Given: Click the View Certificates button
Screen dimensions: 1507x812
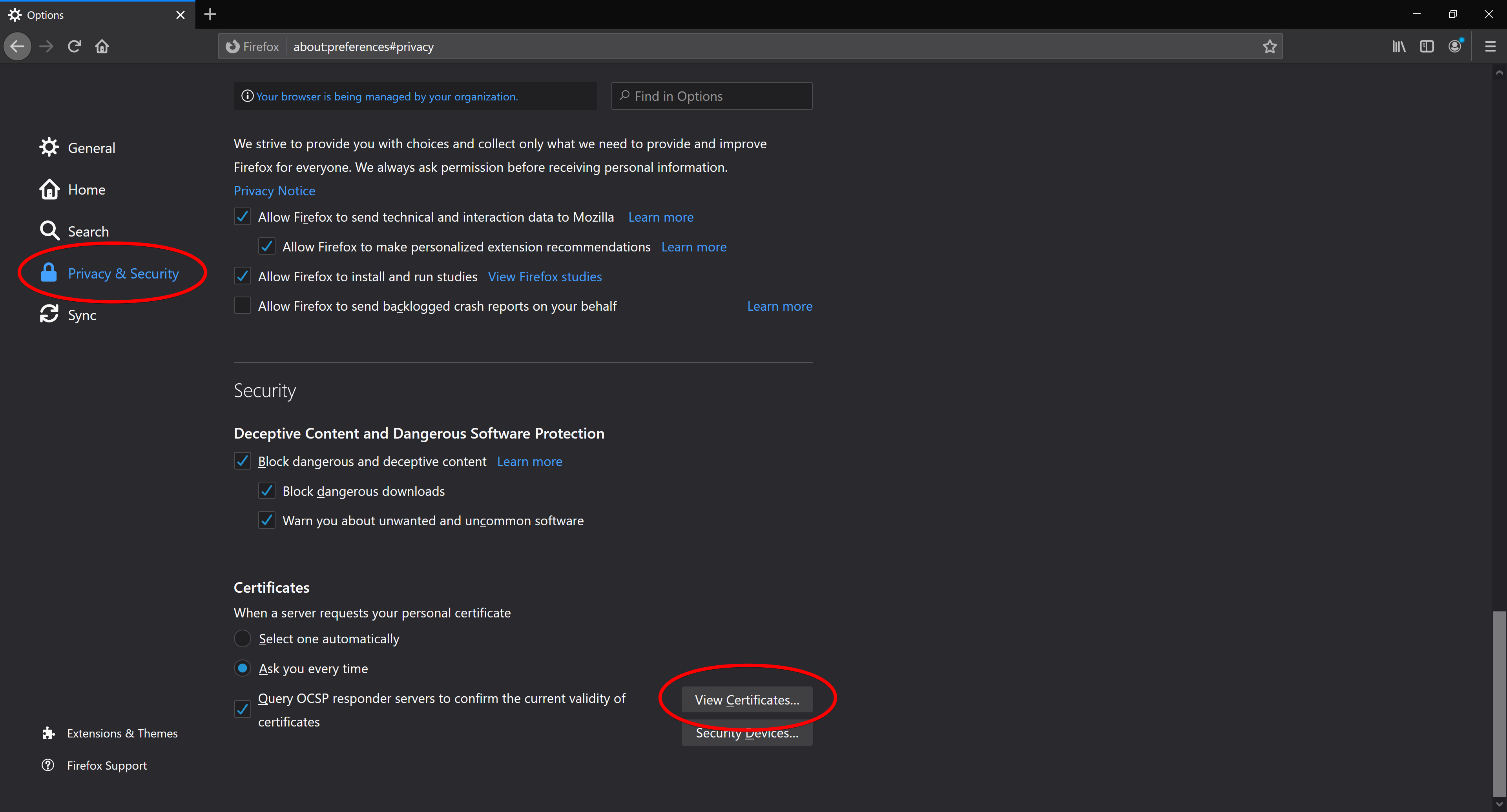Looking at the screenshot, I should click(x=747, y=700).
